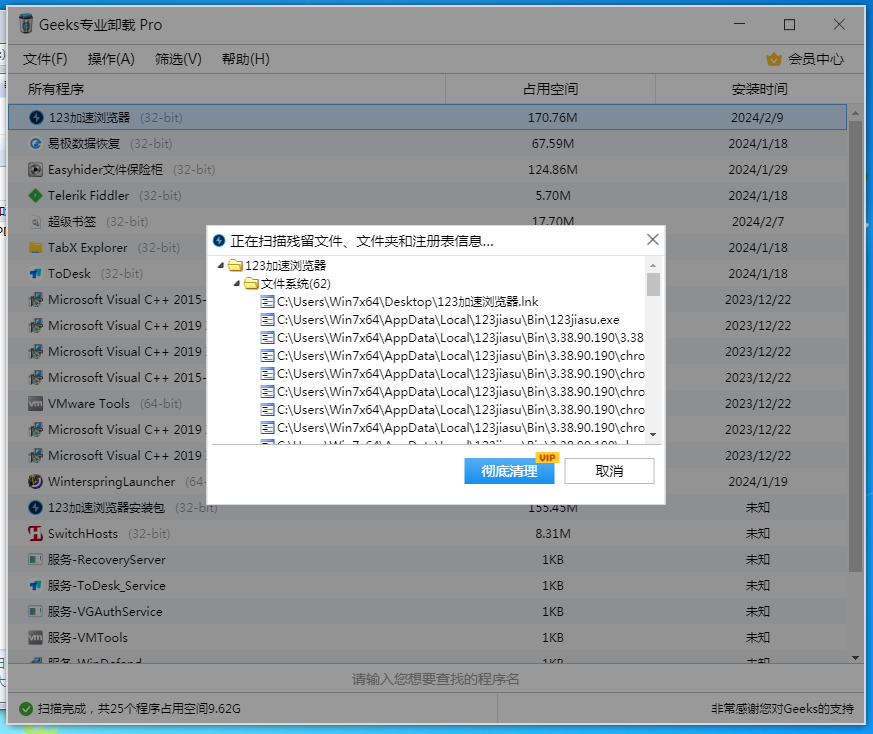Click the 文件系统(62) folder icon

252,283
